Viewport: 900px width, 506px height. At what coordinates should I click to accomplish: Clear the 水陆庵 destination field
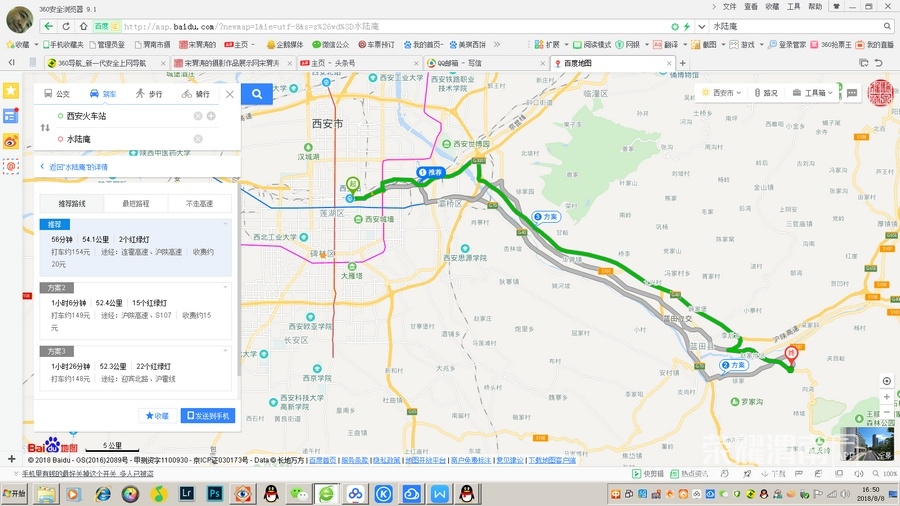198,139
